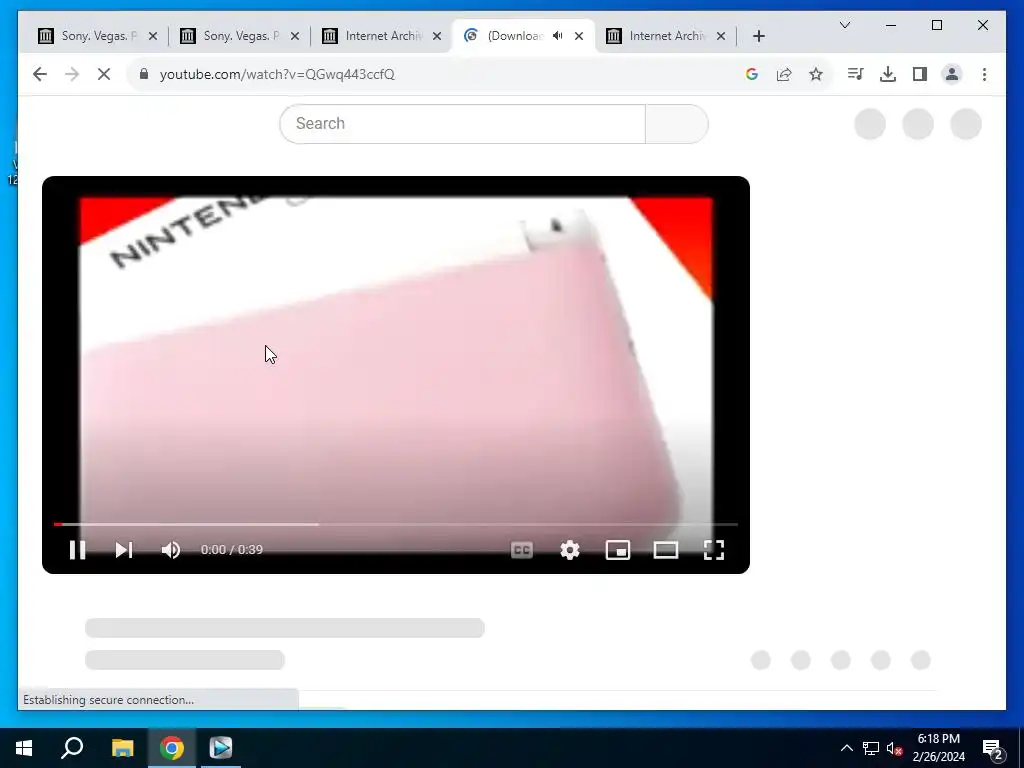
Task: Bookmark this tab with star
Action: click(x=816, y=74)
